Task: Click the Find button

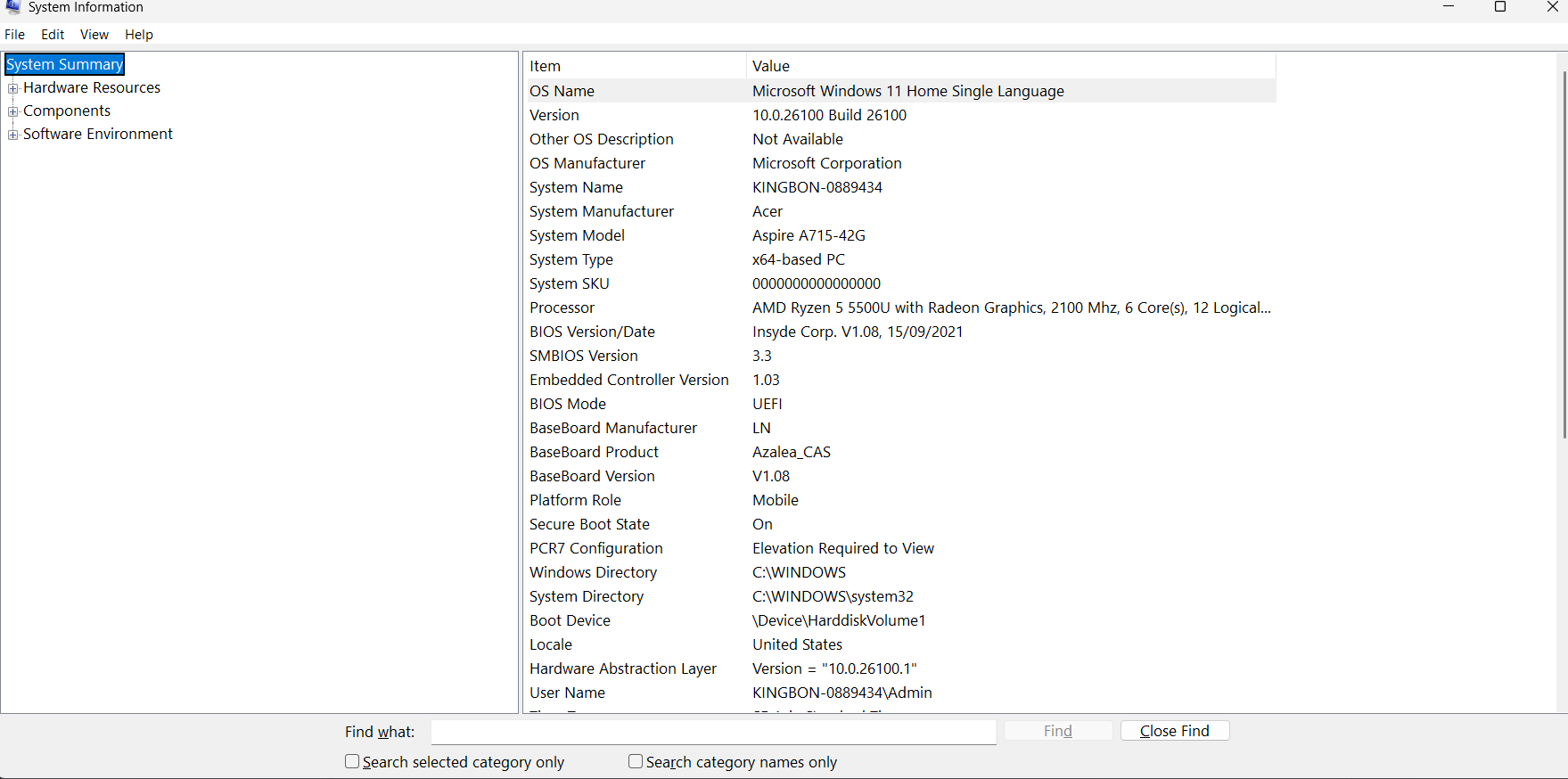Action: [x=1058, y=731]
